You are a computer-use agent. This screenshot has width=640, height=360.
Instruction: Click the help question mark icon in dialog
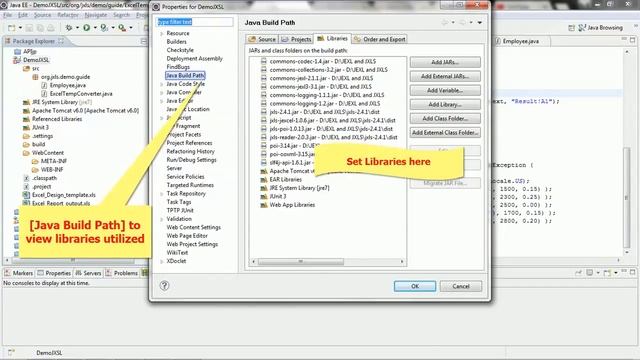[x=164, y=286]
